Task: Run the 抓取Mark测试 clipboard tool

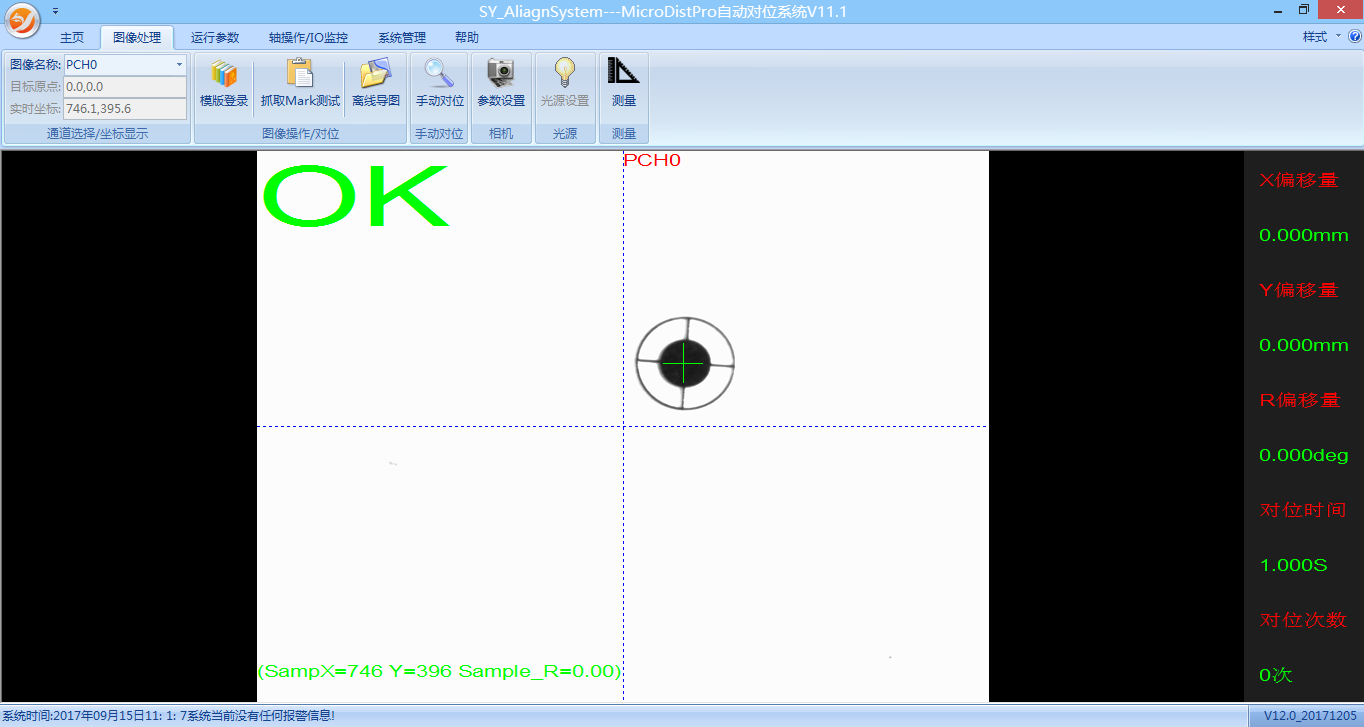Action: pos(300,84)
